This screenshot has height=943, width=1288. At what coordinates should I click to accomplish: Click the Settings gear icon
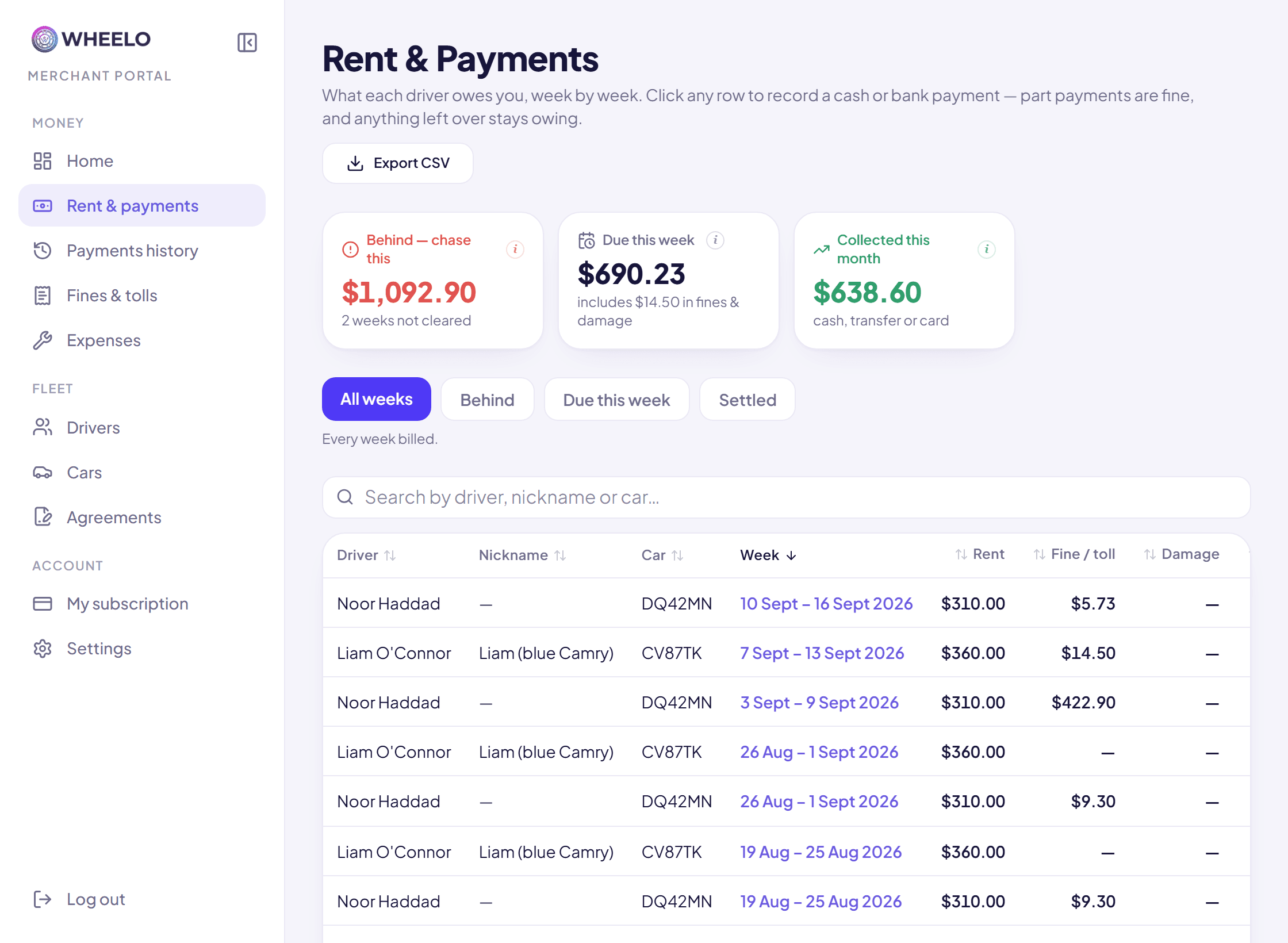pos(43,649)
